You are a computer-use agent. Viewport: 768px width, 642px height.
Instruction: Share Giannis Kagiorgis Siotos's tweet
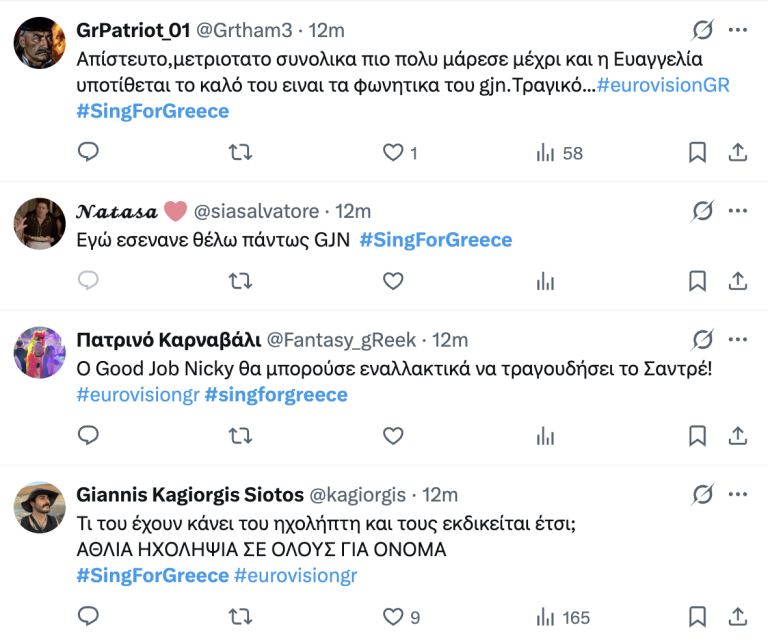[737, 617]
